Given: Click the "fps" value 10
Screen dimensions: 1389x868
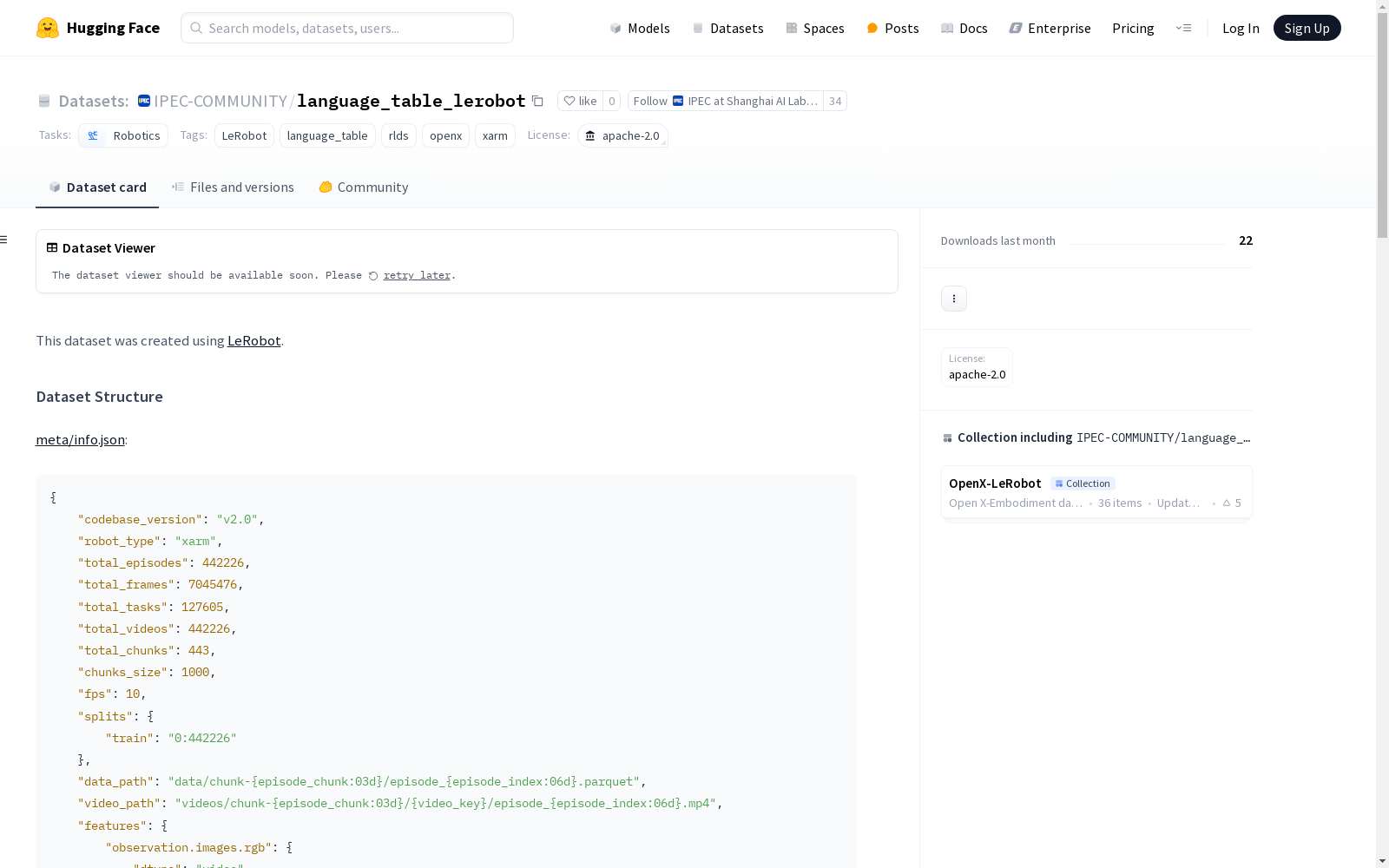Looking at the screenshot, I should pyautogui.click(x=133, y=694).
